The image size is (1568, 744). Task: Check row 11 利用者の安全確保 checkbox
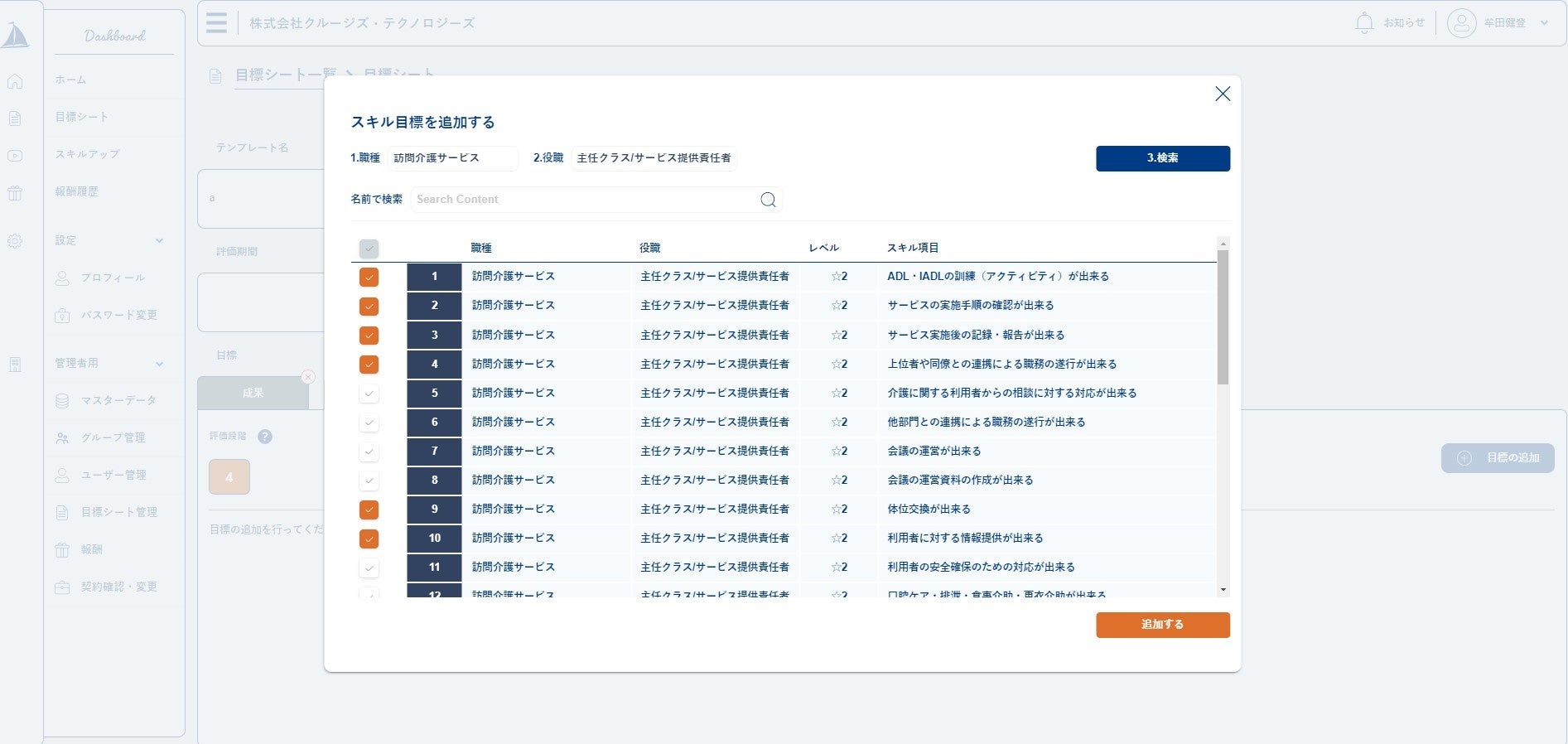[x=369, y=568]
